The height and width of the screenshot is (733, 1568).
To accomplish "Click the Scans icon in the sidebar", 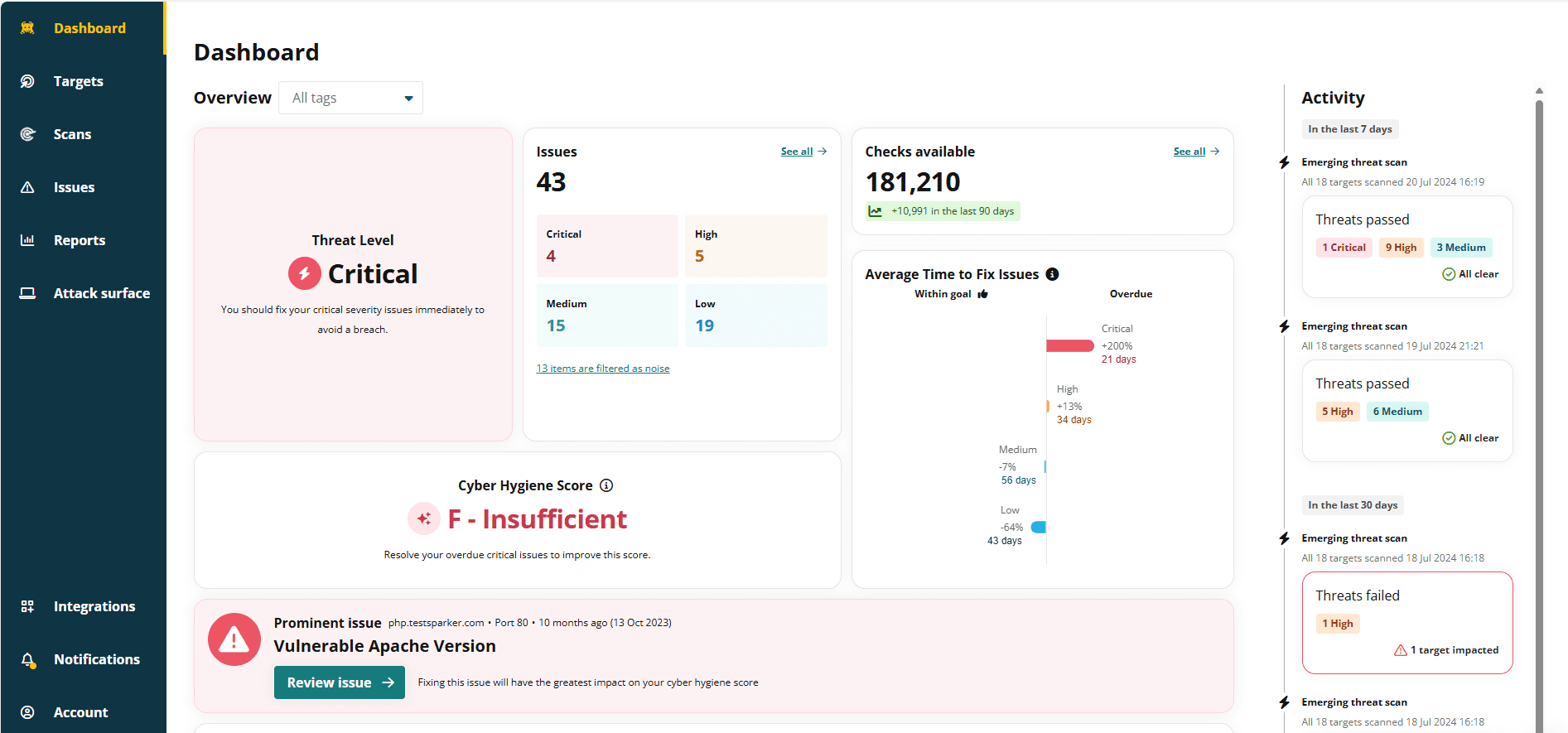I will click(27, 134).
